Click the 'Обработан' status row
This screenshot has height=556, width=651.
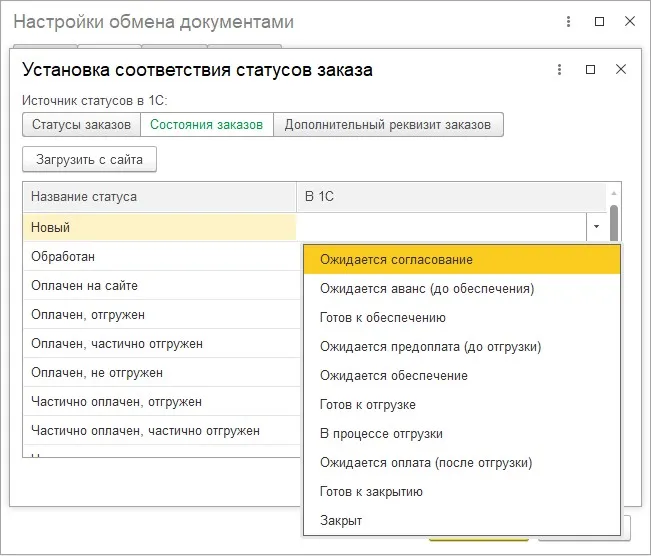[63, 256]
